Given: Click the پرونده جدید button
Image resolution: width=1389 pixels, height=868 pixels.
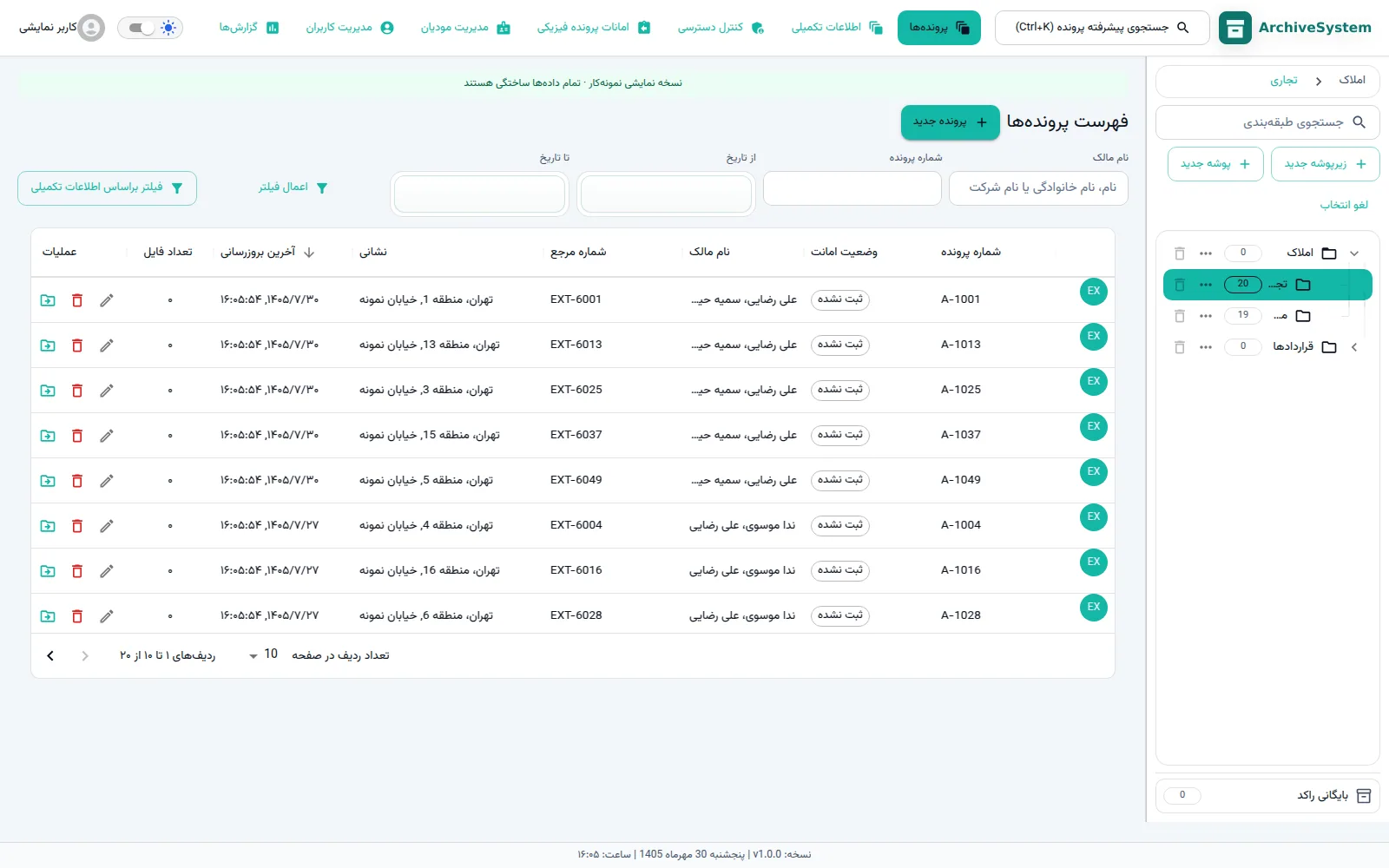Looking at the screenshot, I should click(x=951, y=122).
